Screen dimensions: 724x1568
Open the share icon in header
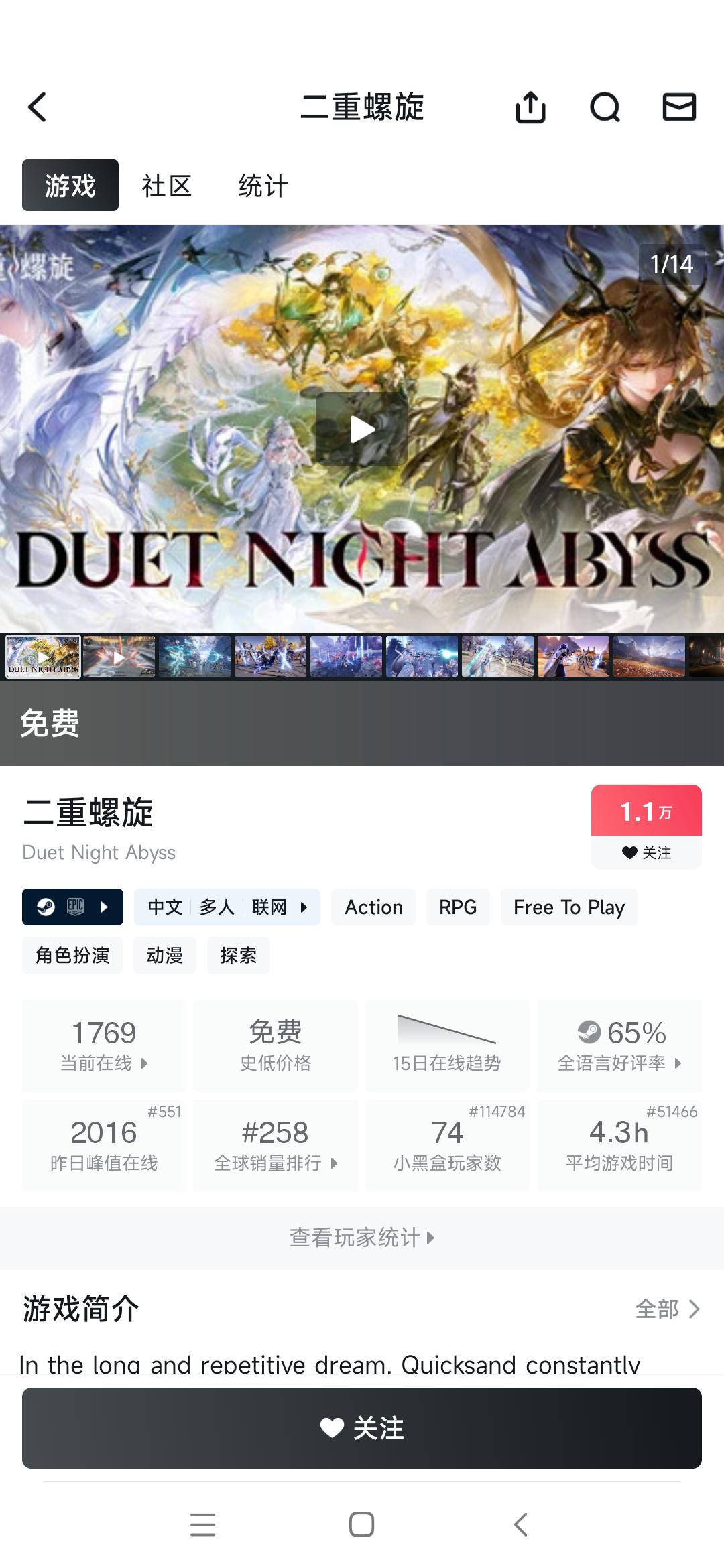click(530, 107)
